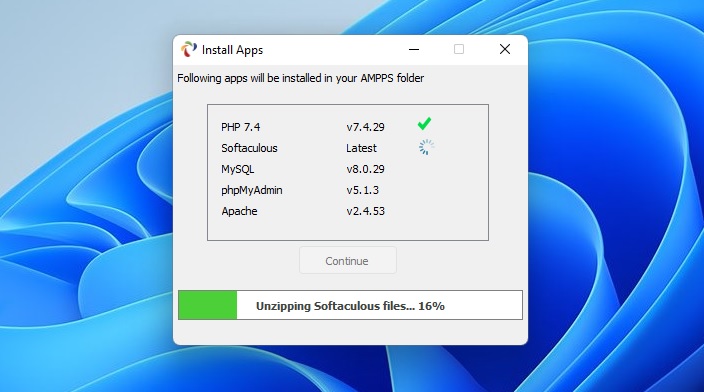Image resolution: width=704 pixels, height=392 pixels.
Task: Click the green checkmark next to PHP 7.4
Action: pos(424,123)
